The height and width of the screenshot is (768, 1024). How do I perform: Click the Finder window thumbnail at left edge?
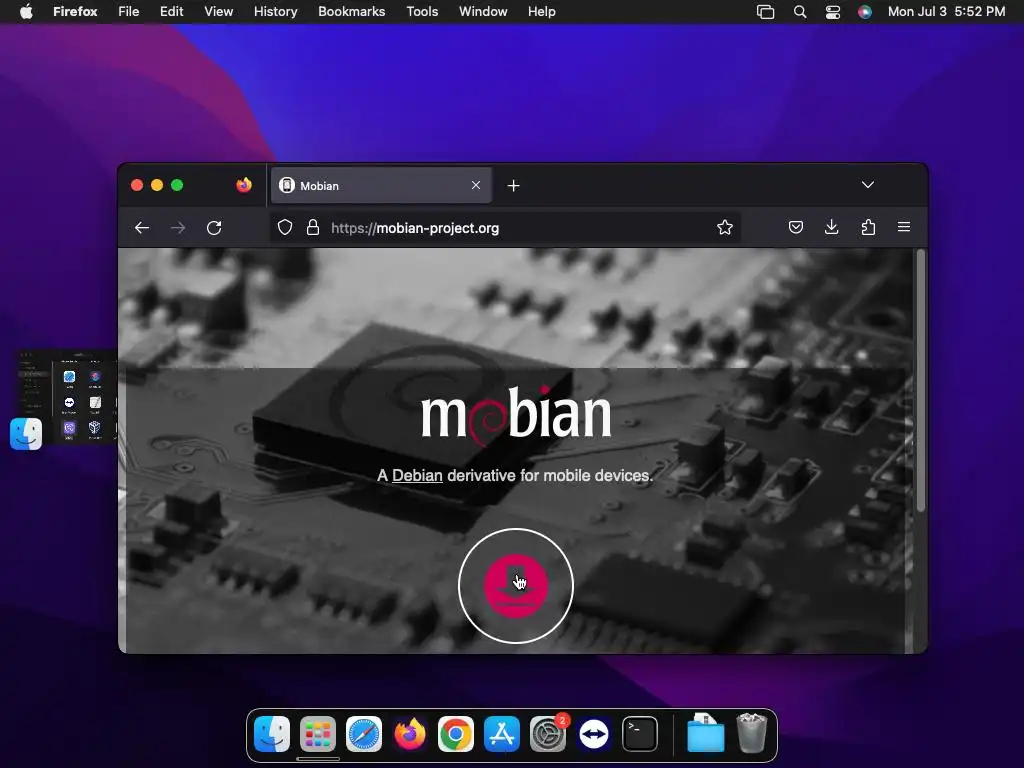[x=67, y=396]
